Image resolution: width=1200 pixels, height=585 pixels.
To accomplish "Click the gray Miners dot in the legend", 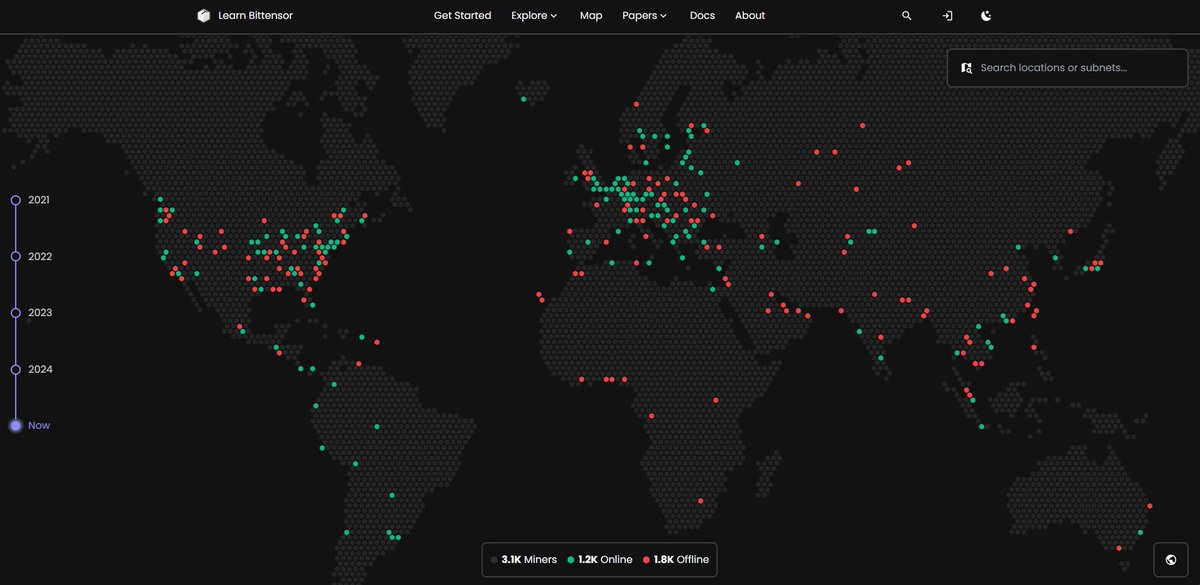I will tap(494, 559).
